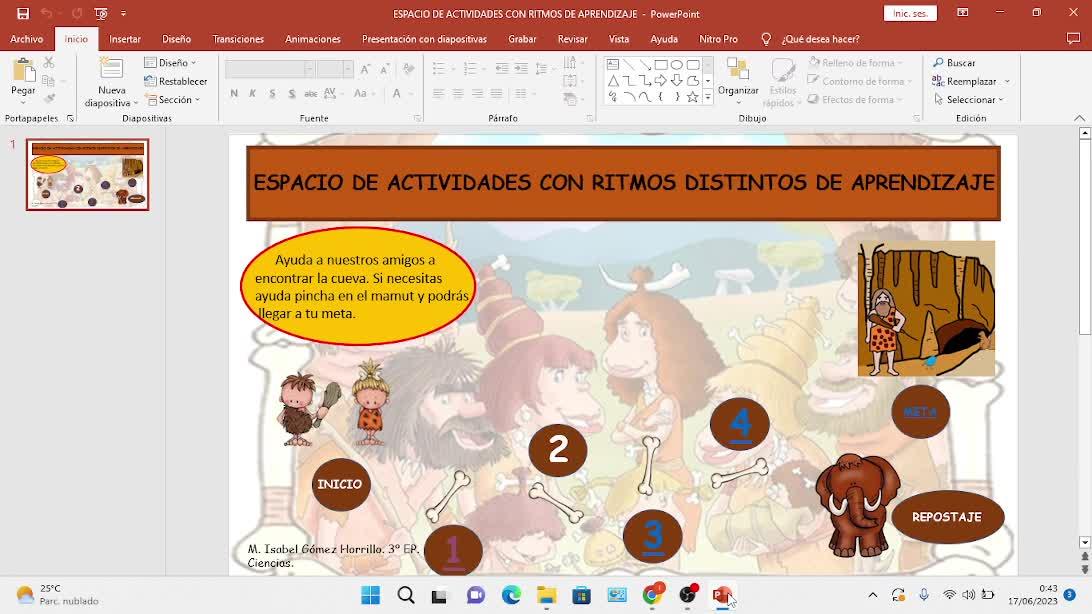Open the Organizar arrange tool
Screen dimensions: 1092x614
click(x=738, y=78)
